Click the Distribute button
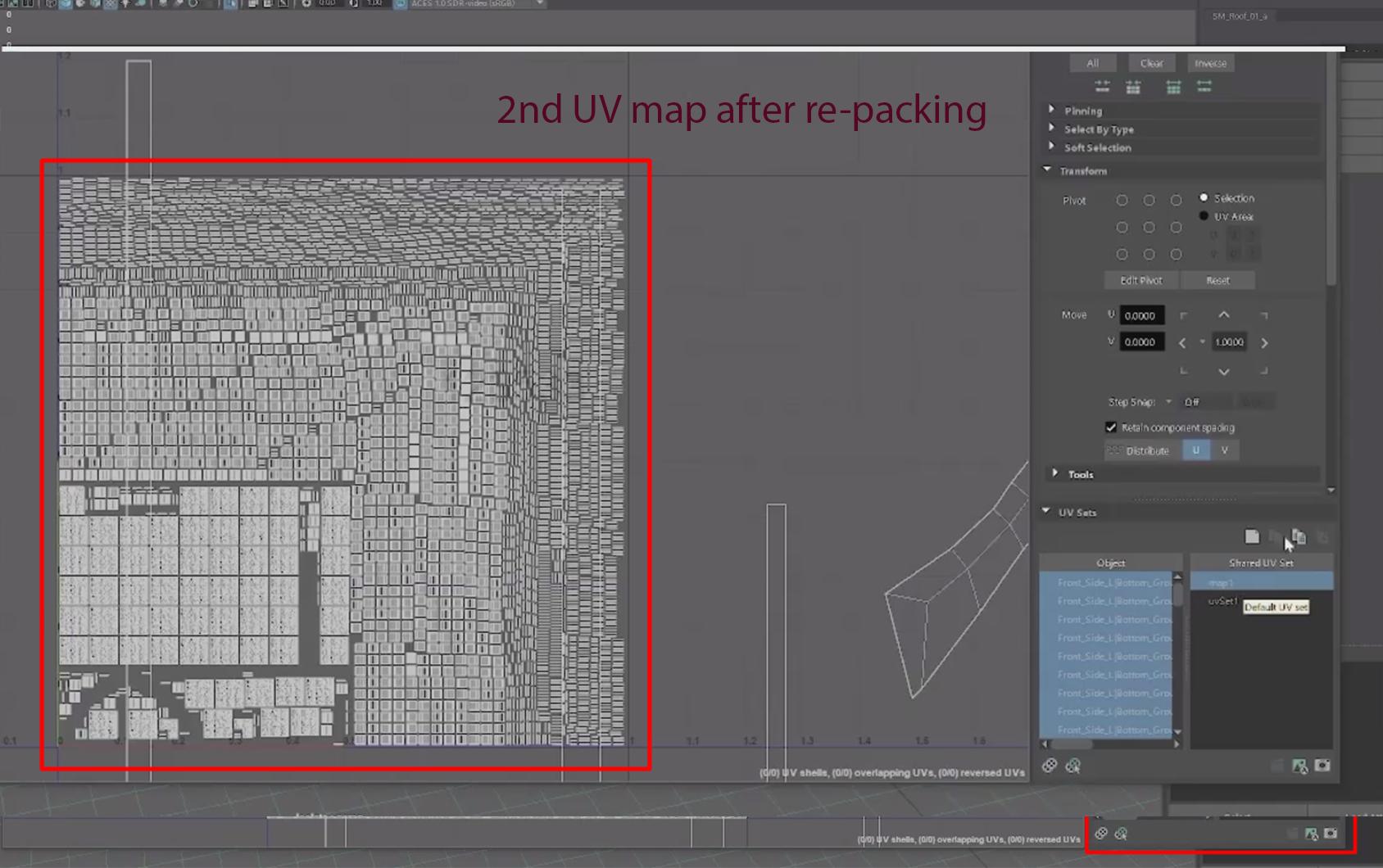Viewport: 1383px width, 868px height. pos(1143,450)
